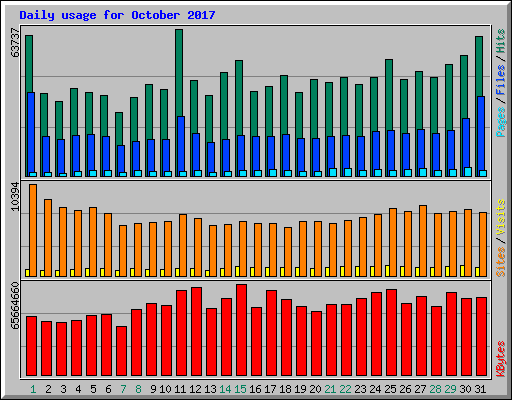Select the tallest red KBytes bar for day 15
Viewport: 512px width, 400px height.
pyautogui.click(x=241, y=330)
